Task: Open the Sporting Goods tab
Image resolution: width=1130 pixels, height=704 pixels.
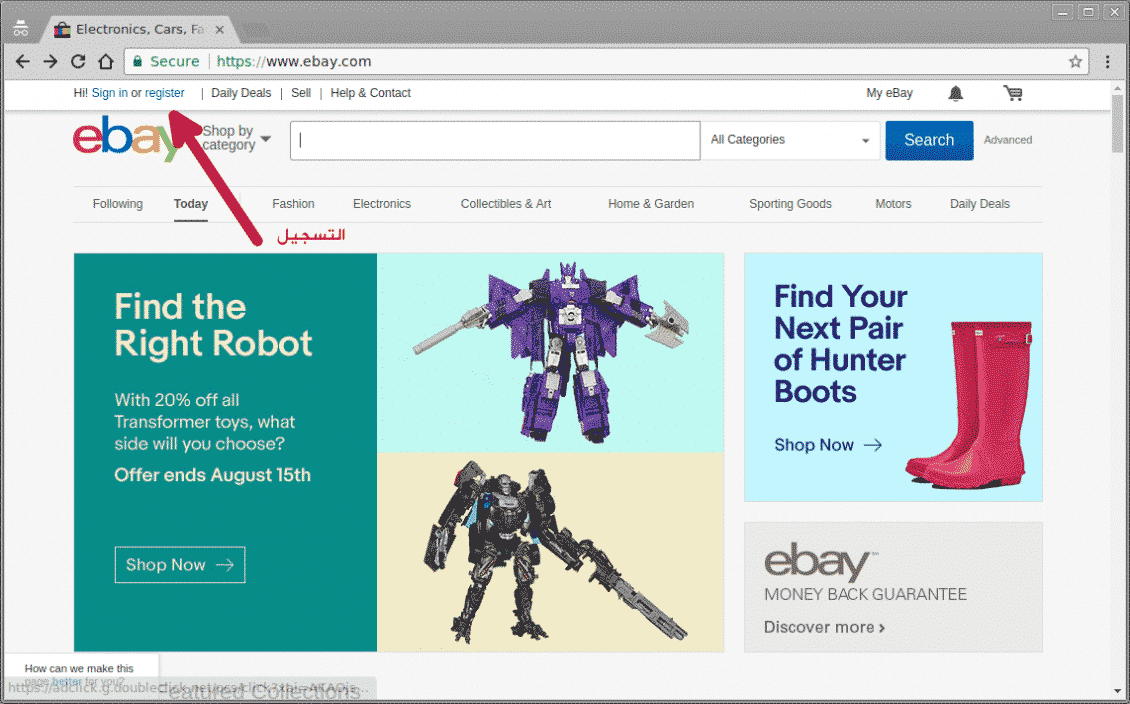Action: click(x=790, y=204)
